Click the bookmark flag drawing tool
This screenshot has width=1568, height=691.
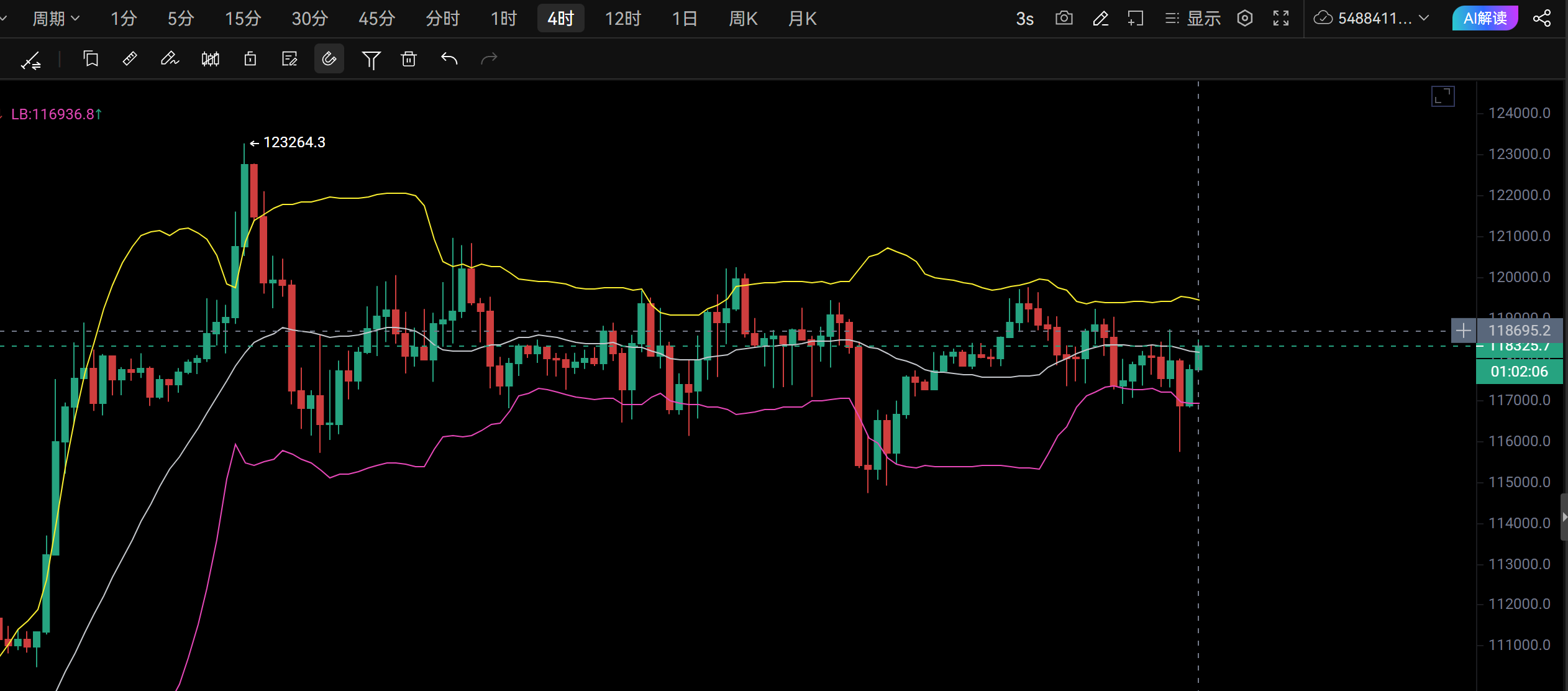(91, 59)
